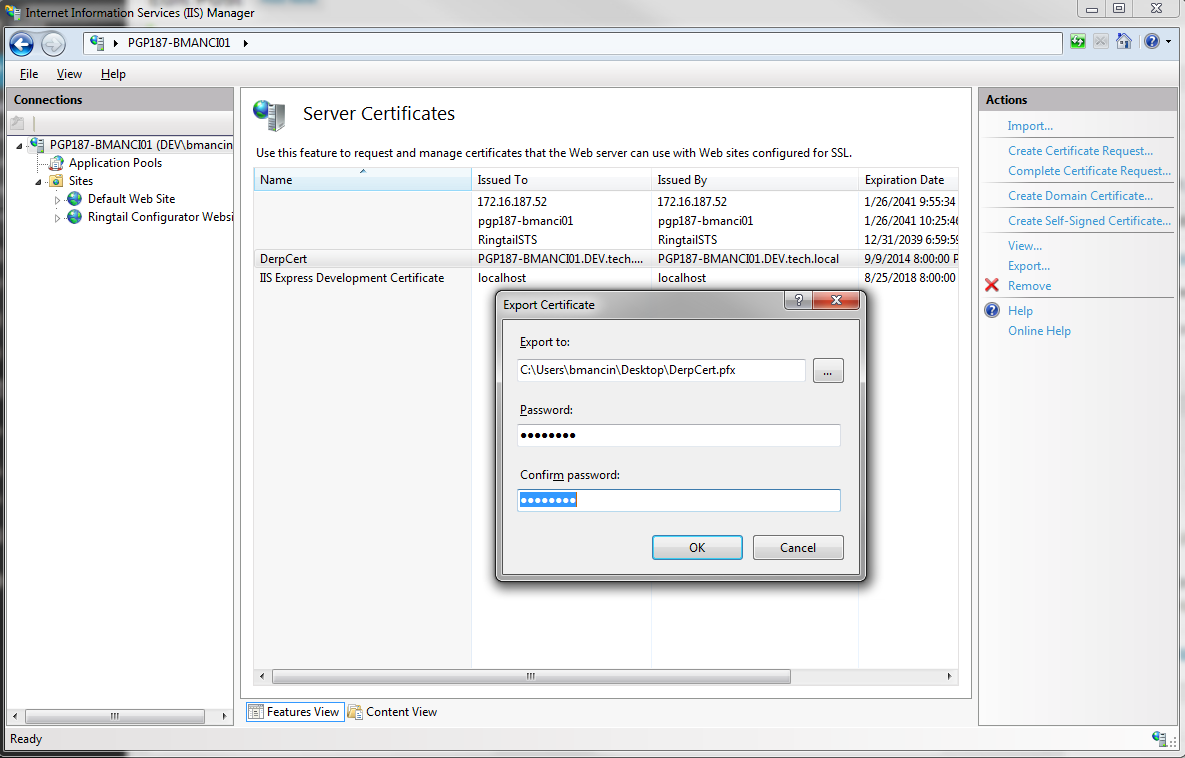Click the Password field
The width and height of the screenshot is (1185, 758).
679,435
